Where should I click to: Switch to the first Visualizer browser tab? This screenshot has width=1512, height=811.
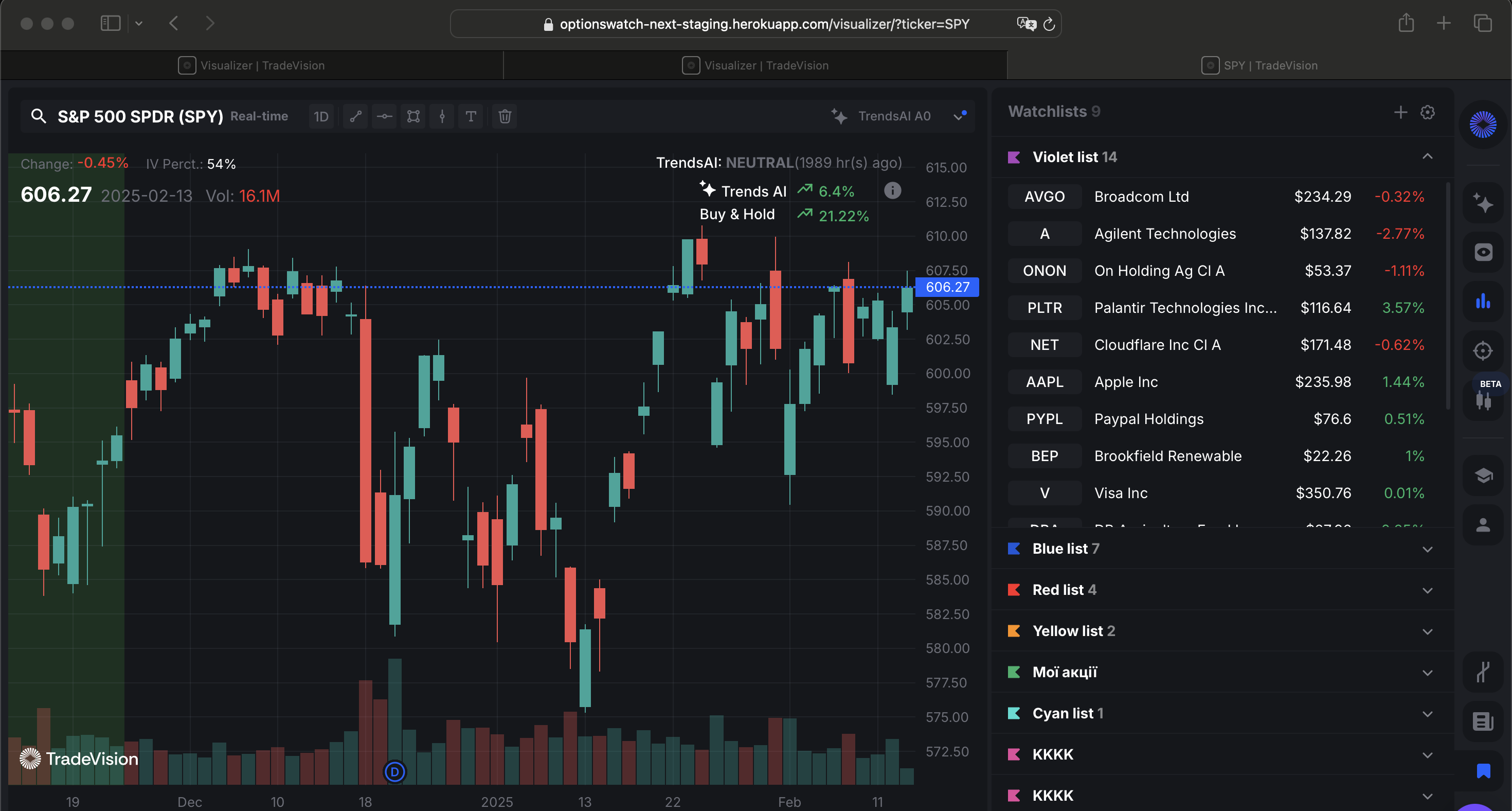pos(251,65)
